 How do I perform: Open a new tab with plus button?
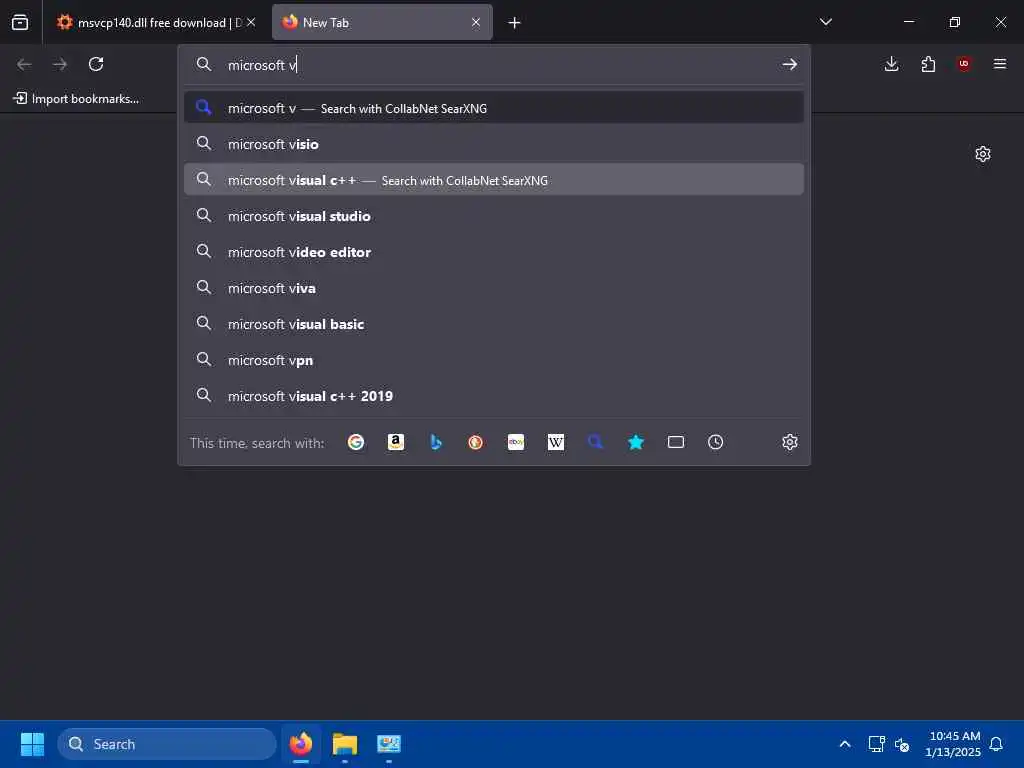point(515,23)
